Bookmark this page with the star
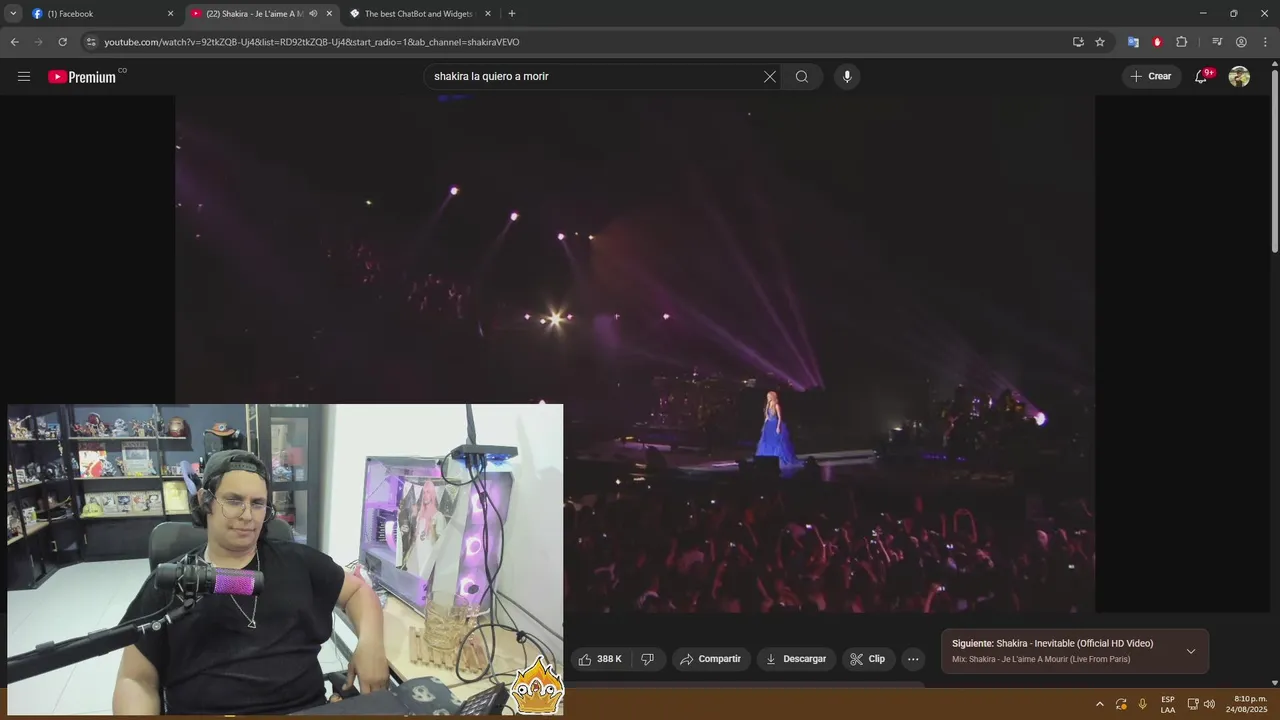The image size is (1280, 720). [1100, 42]
